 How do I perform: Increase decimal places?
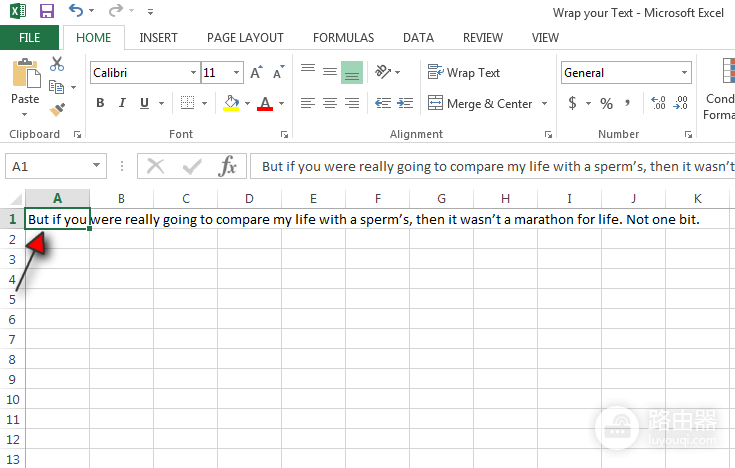pos(658,103)
